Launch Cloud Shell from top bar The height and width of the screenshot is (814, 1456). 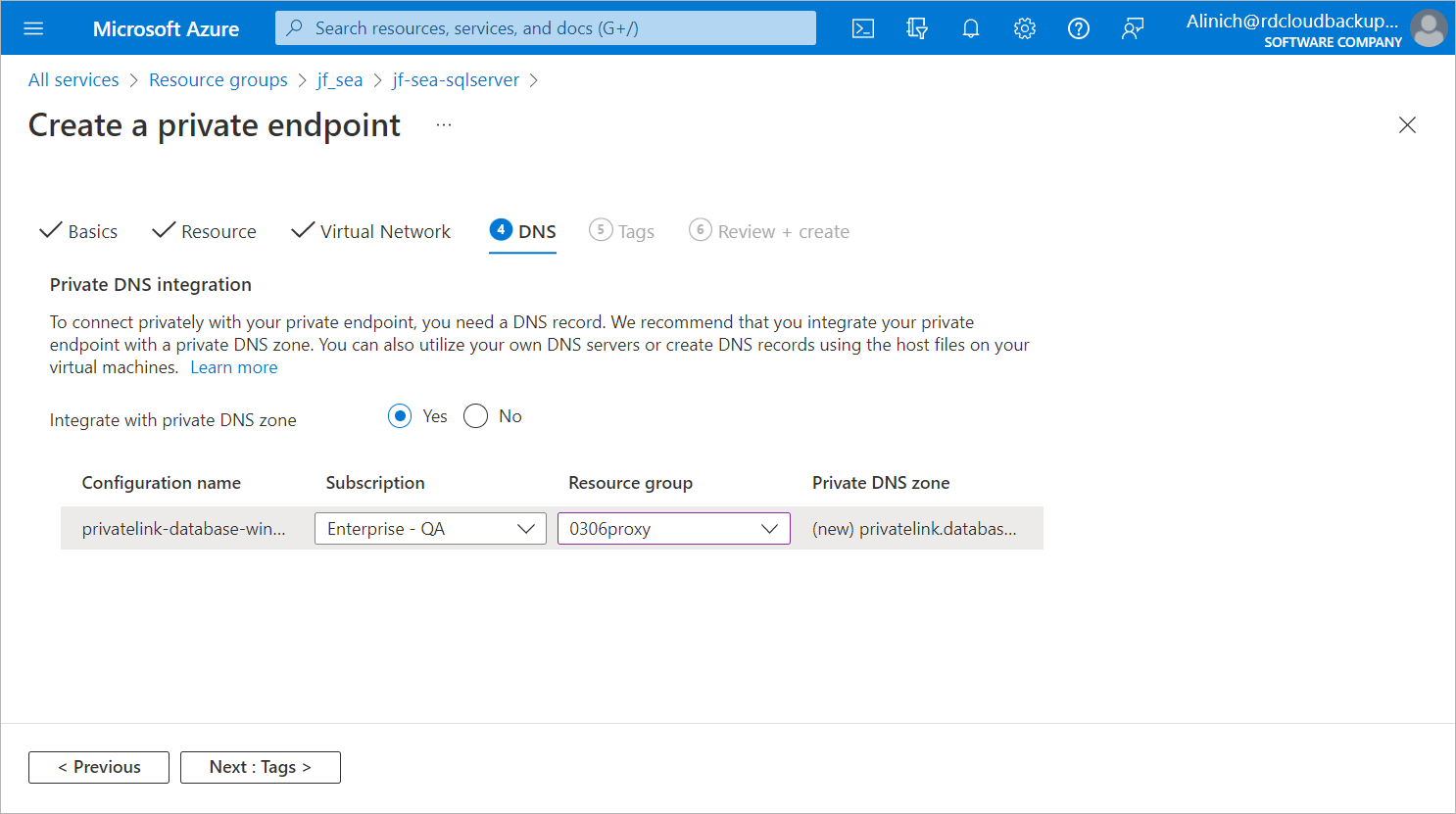863,28
